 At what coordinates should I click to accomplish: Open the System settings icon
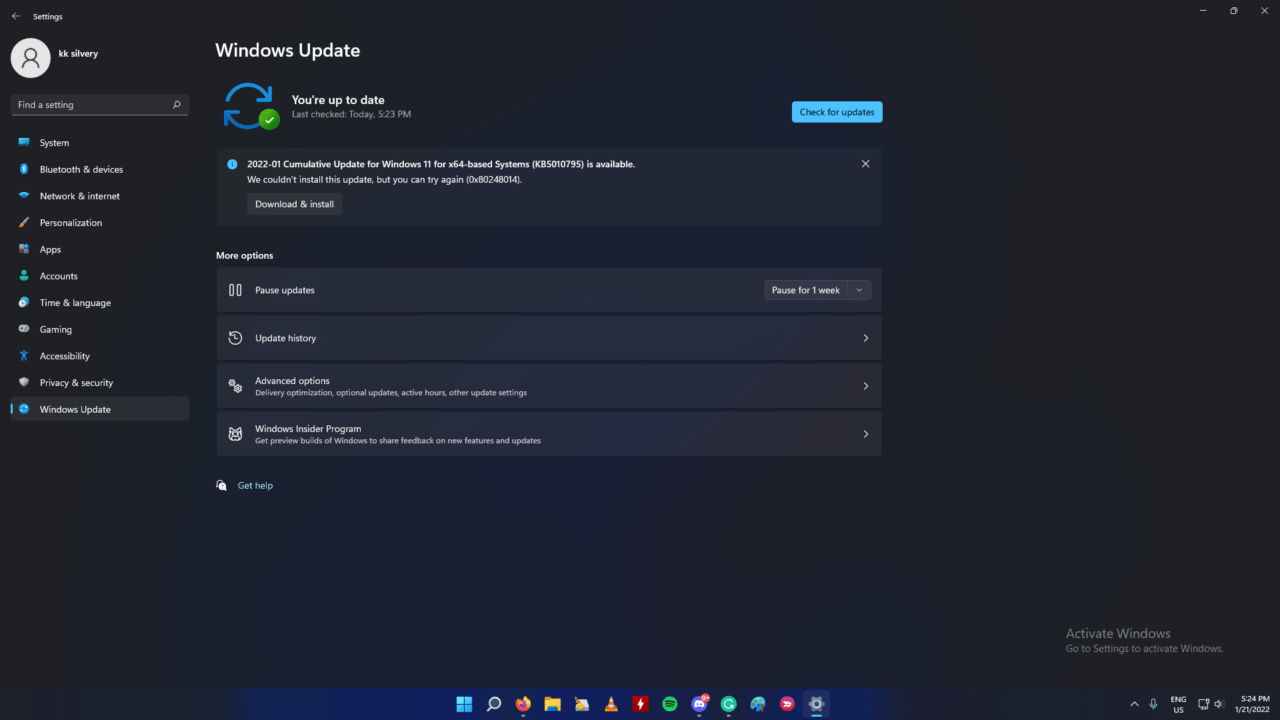[24, 142]
